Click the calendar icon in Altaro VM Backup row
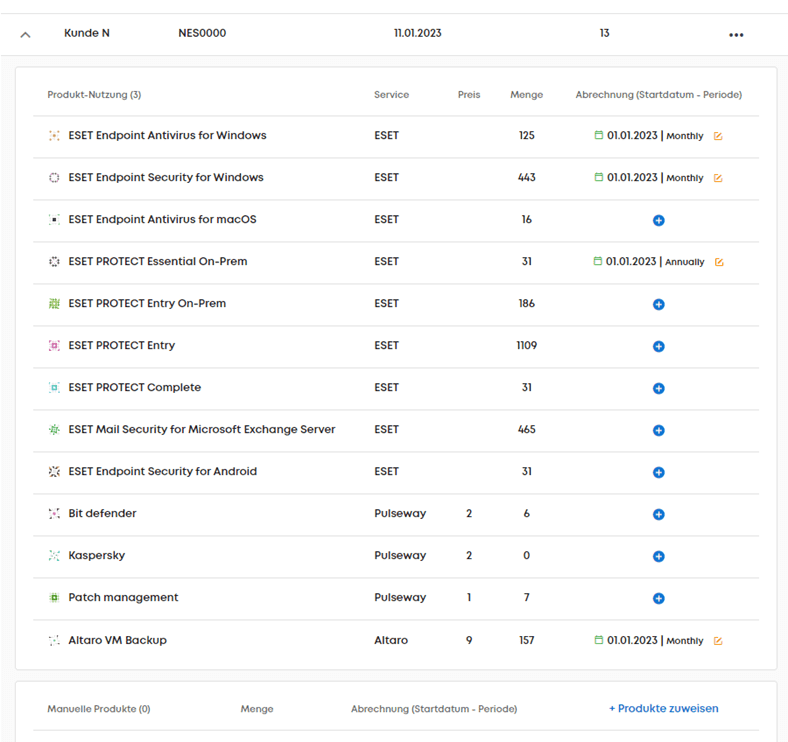The height and width of the screenshot is (742, 788). [x=599, y=640]
